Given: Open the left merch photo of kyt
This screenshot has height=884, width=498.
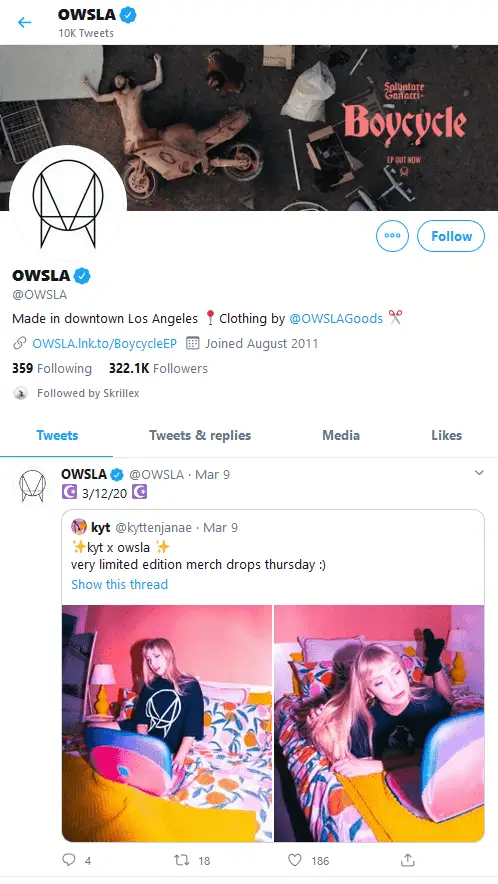Looking at the screenshot, I should coord(167,723).
